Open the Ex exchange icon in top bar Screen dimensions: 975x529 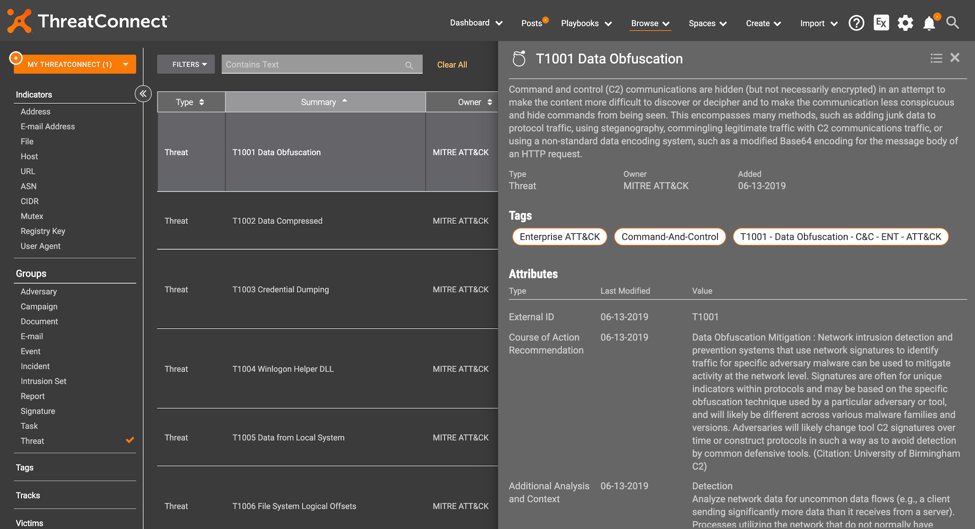[881, 23]
